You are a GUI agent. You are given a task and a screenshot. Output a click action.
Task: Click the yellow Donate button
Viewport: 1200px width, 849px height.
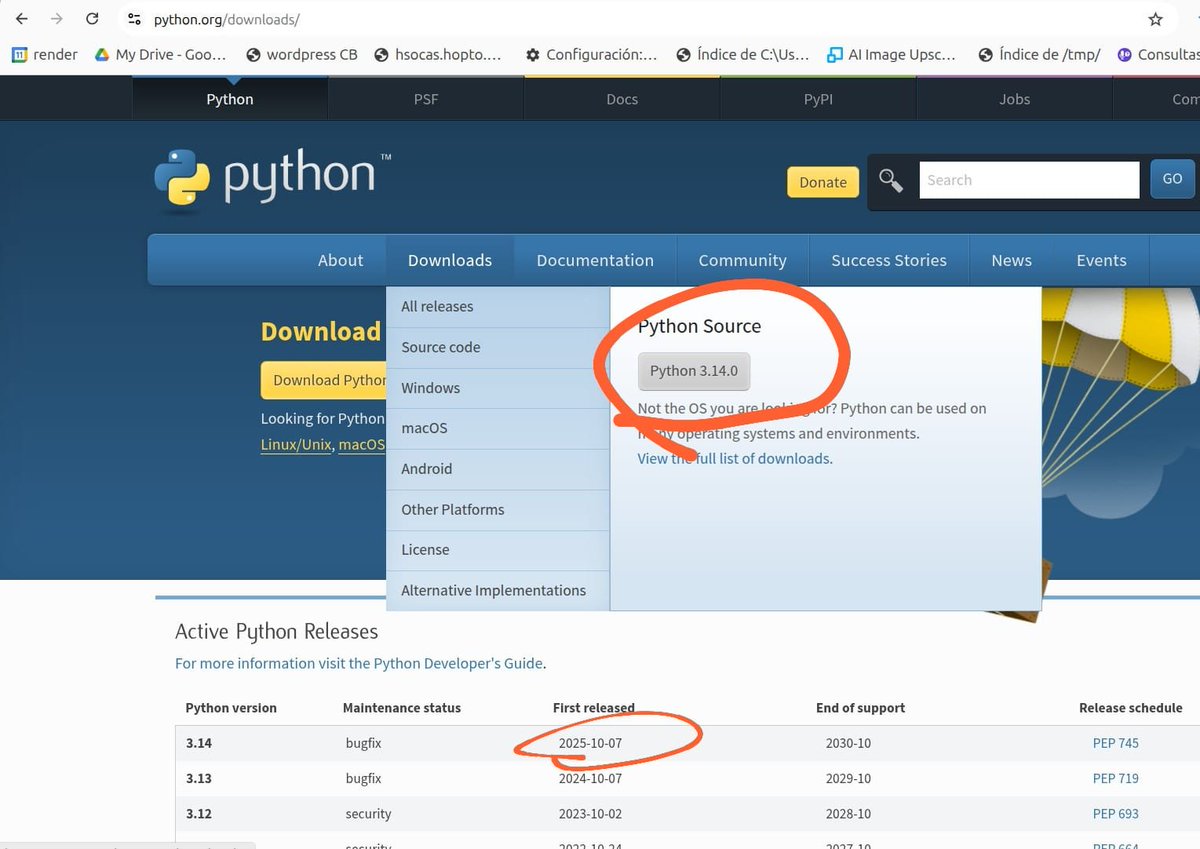[823, 182]
